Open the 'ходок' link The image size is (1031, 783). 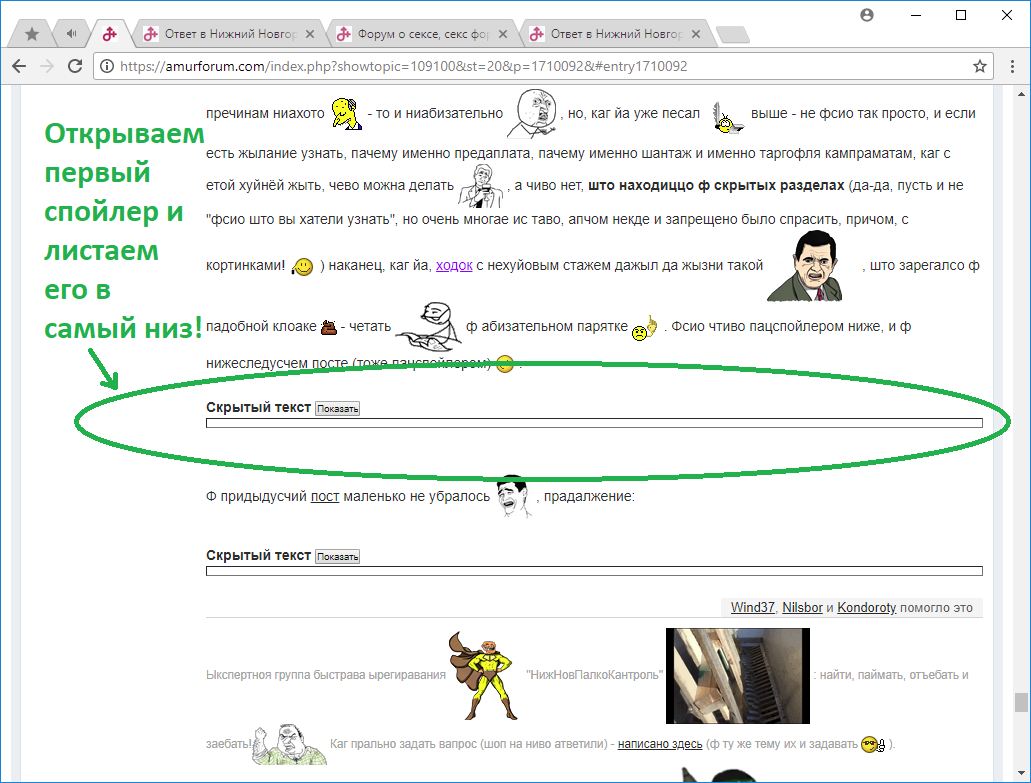pos(454,265)
